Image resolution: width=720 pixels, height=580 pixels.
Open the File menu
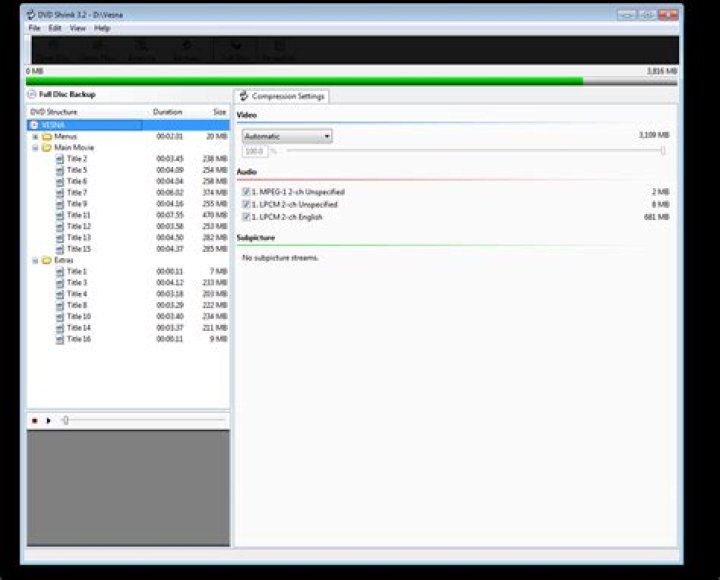click(x=34, y=28)
